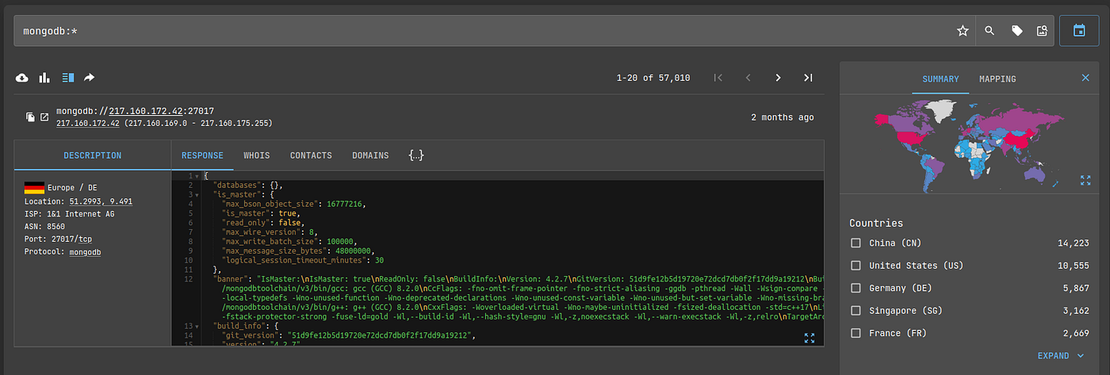Collapse the root JSON object at line 1
1110x375 pixels.
pos(198,175)
